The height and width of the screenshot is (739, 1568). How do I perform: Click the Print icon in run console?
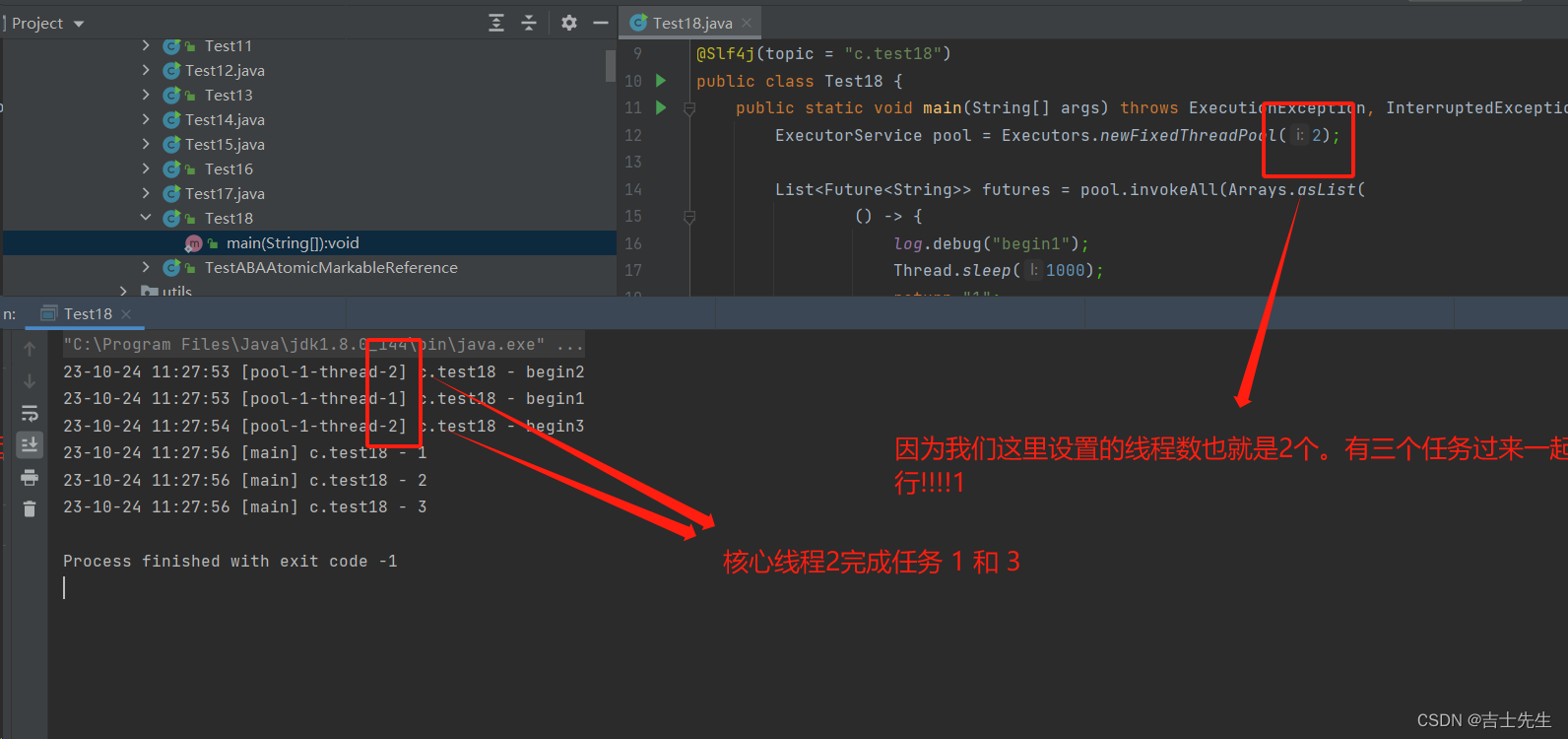click(30, 478)
